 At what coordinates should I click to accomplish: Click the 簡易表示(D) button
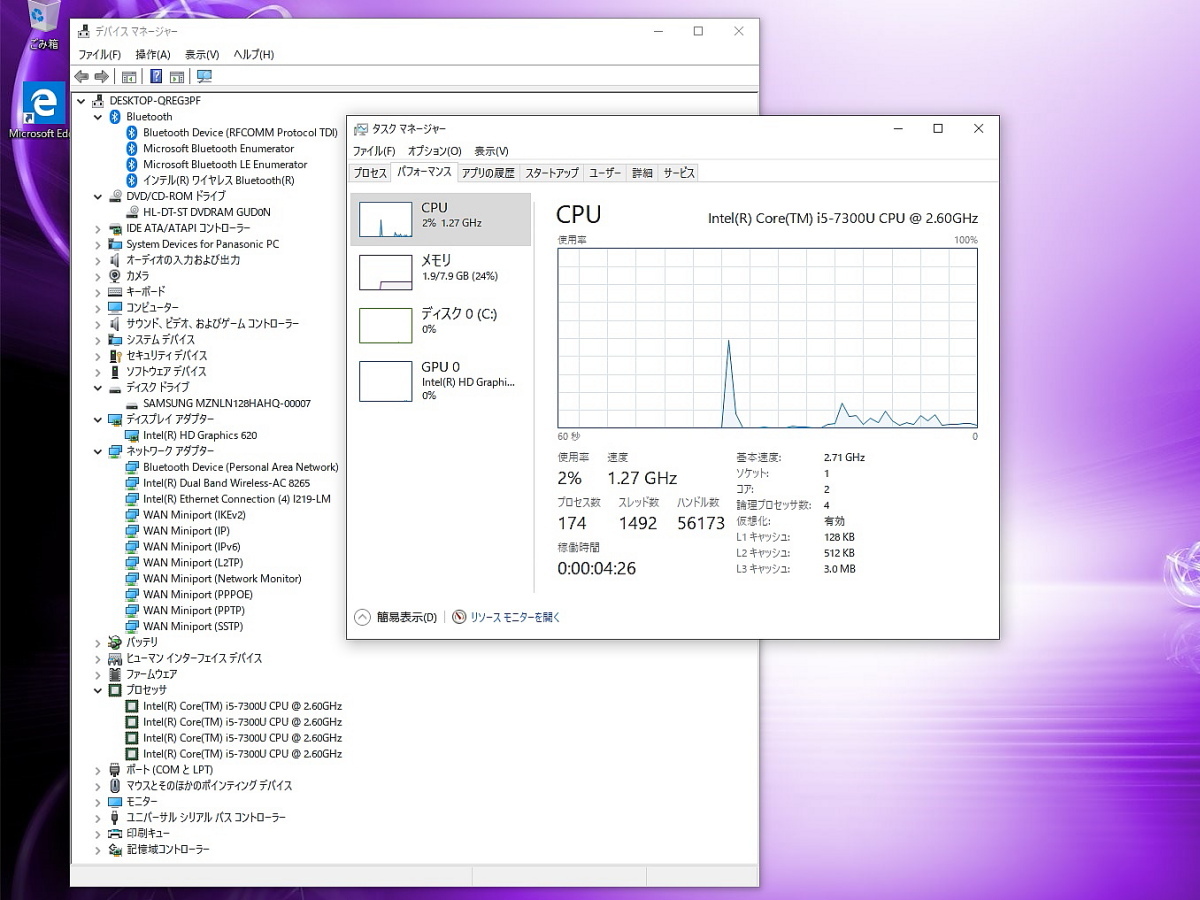coord(396,618)
